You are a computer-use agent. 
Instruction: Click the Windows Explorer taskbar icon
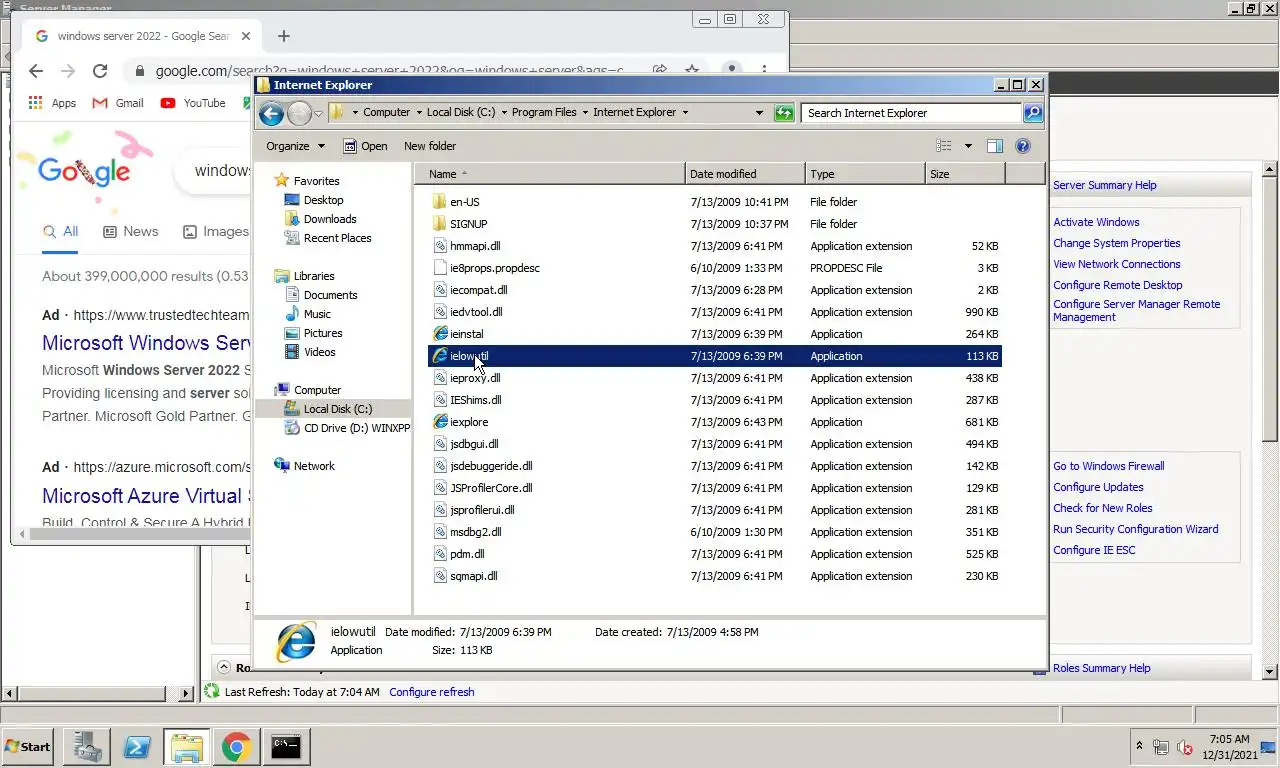[x=186, y=747]
